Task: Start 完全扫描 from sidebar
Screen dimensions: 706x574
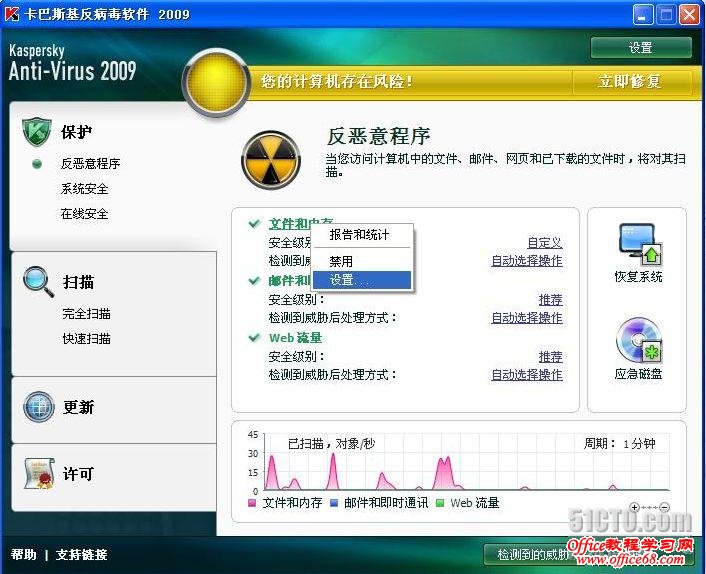Action: (x=86, y=313)
